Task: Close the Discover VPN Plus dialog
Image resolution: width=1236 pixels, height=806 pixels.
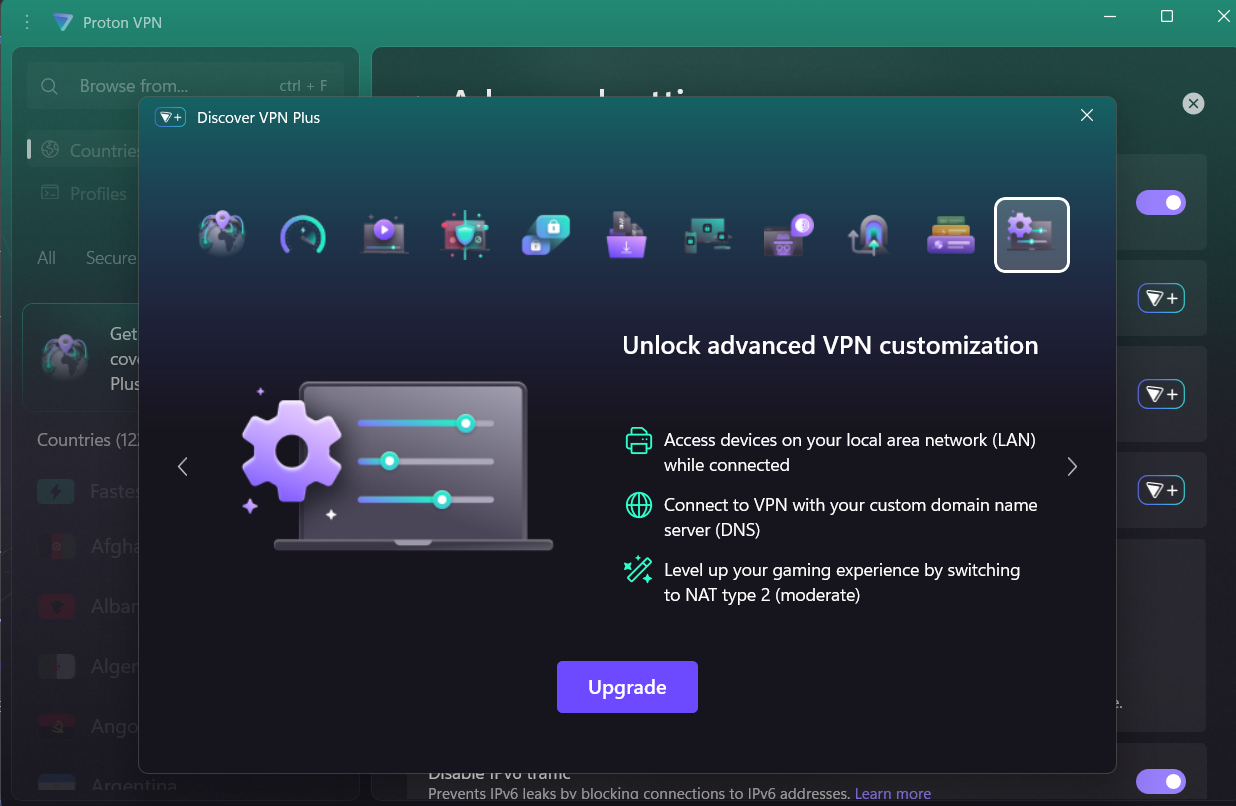Action: tap(1087, 116)
